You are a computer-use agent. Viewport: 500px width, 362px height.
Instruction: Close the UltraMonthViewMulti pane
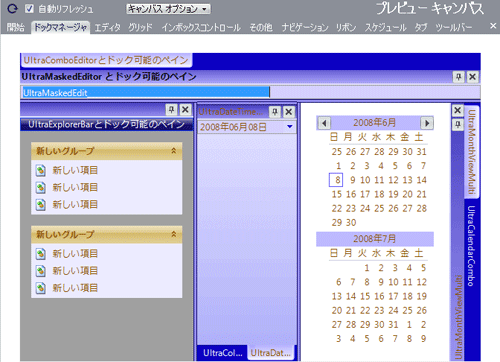click(x=458, y=110)
